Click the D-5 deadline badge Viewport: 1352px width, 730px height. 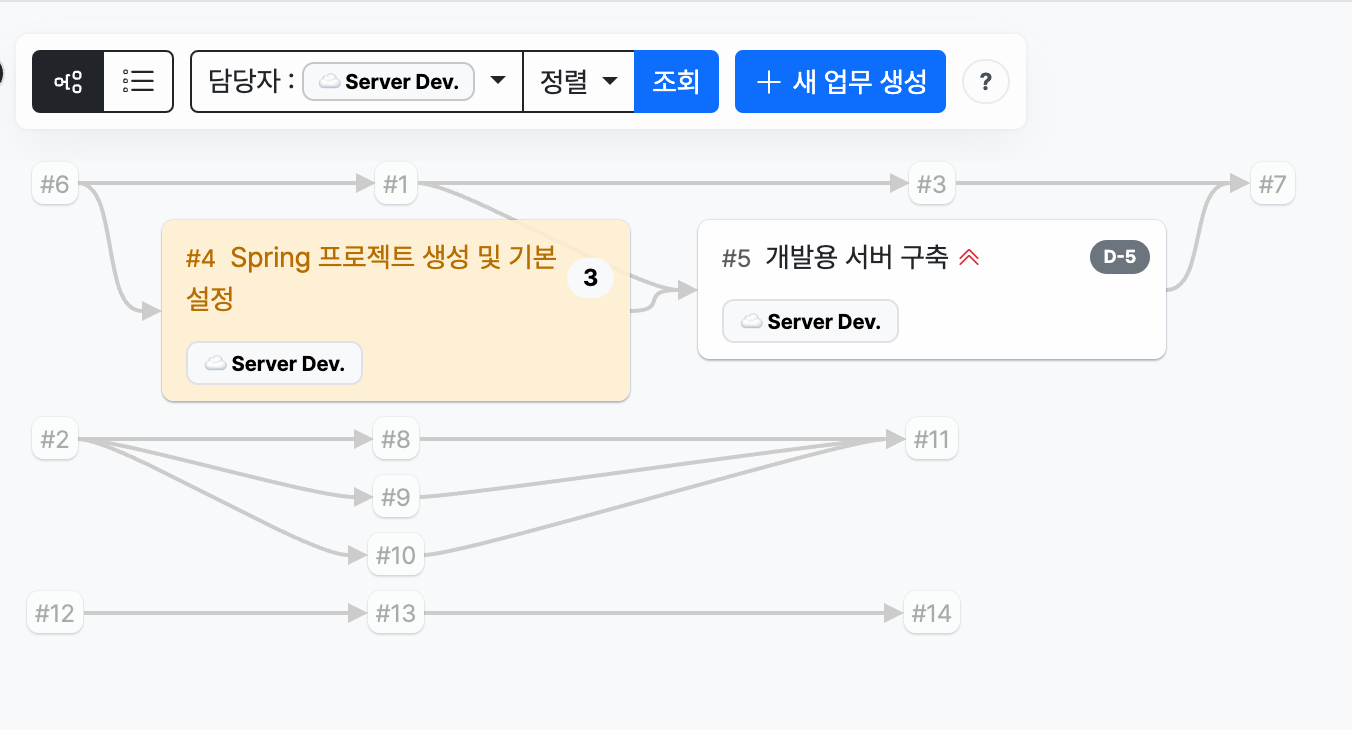tap(1119, 257)
